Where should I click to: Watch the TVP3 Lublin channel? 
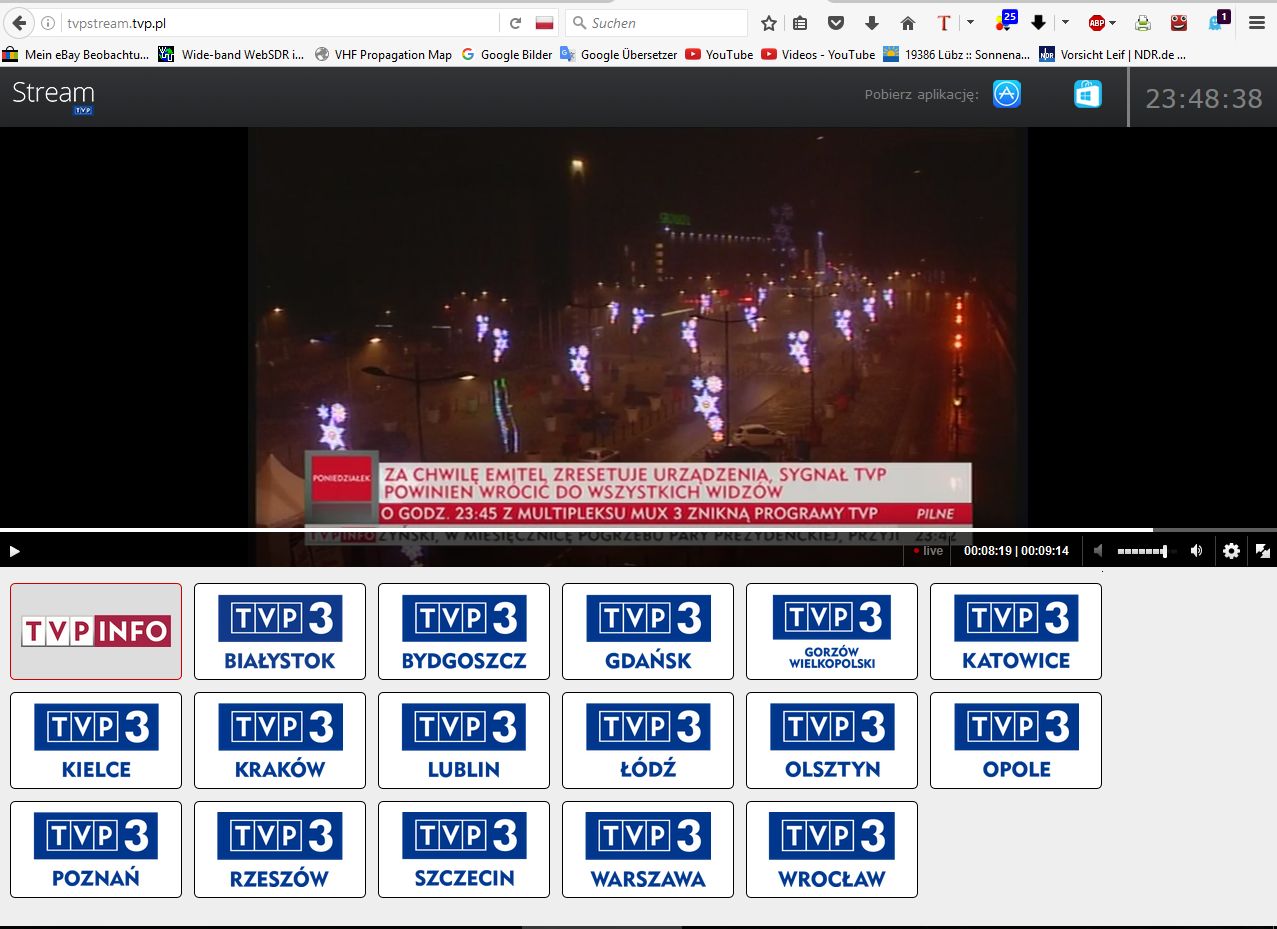click(x=464, y=740)
